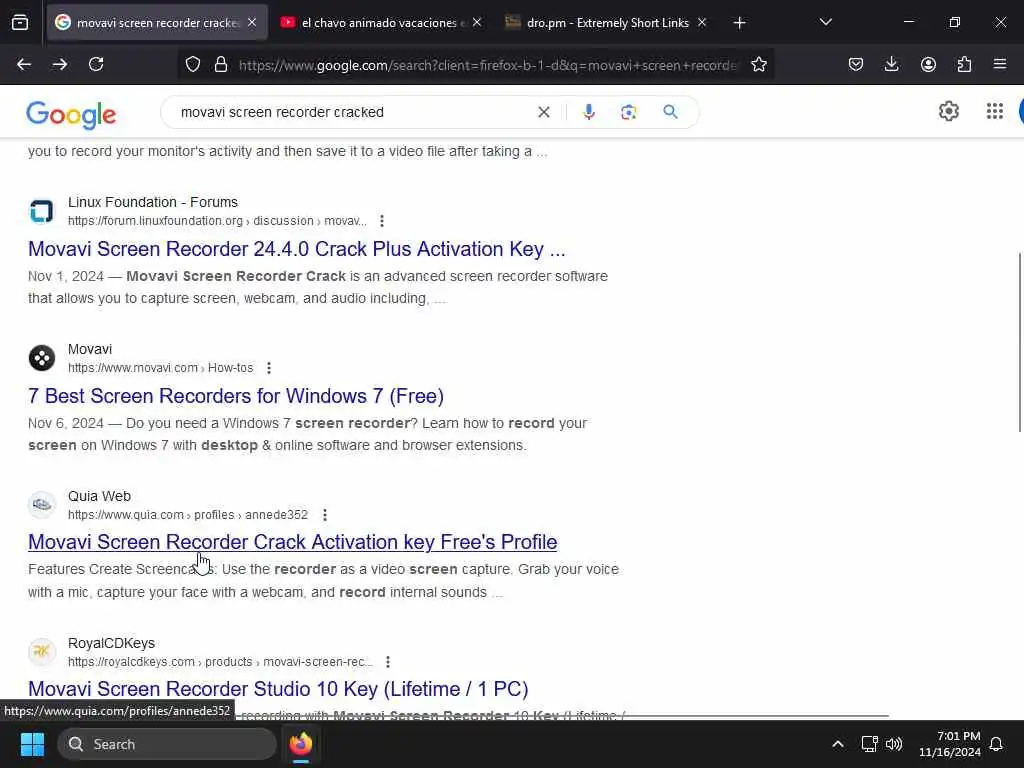Clear the Google search box text

point(543,112)
